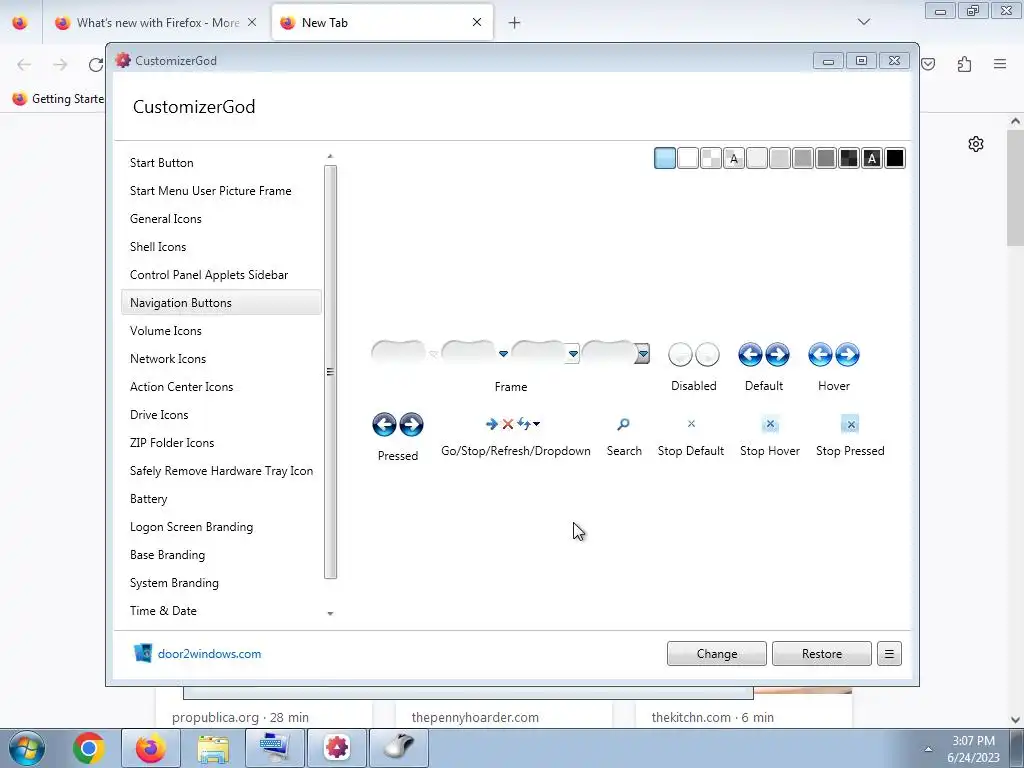
Task: Open Shell Icons category
Action: [x=221, y=247]
